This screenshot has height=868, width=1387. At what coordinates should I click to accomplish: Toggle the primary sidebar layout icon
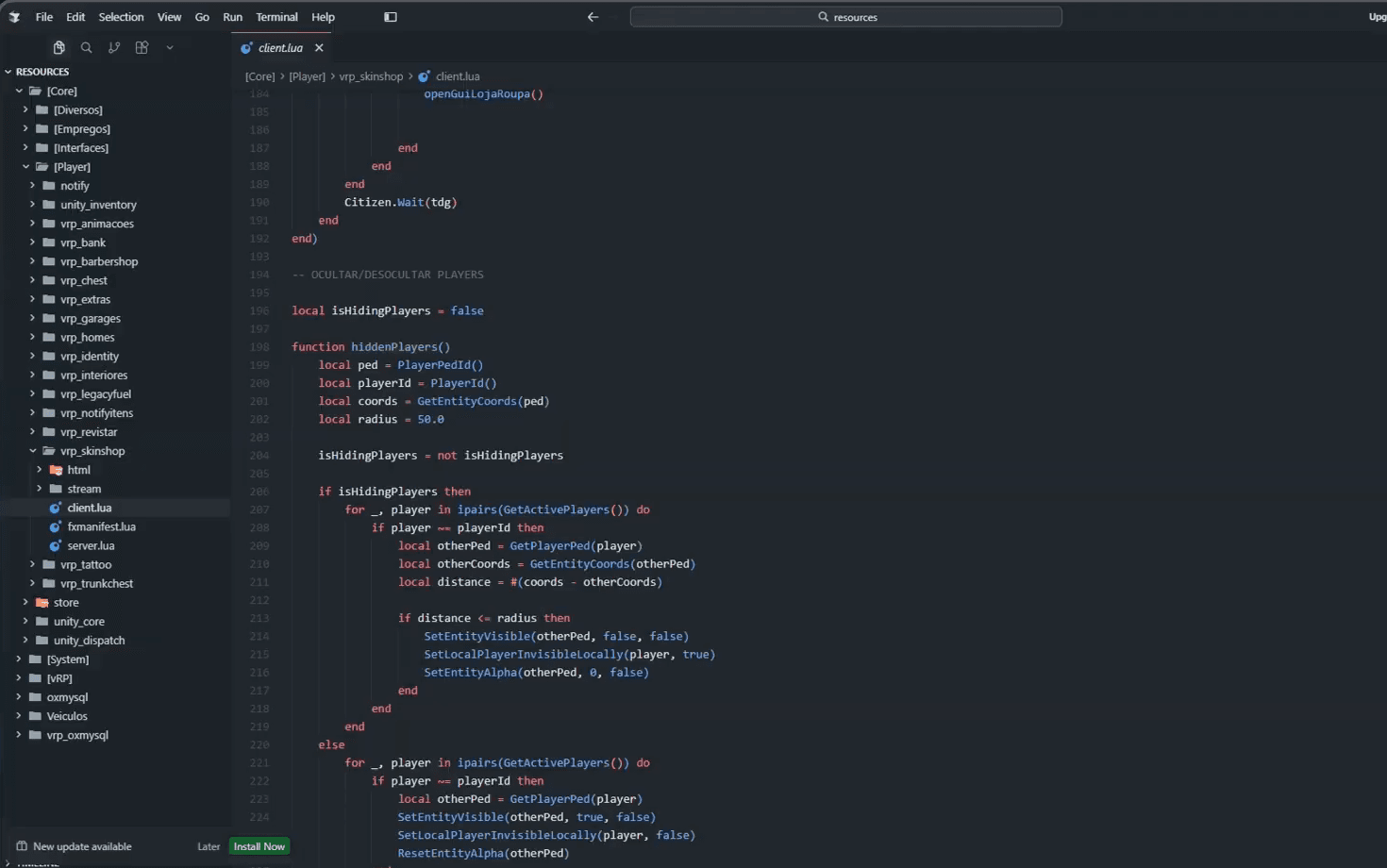391,17
